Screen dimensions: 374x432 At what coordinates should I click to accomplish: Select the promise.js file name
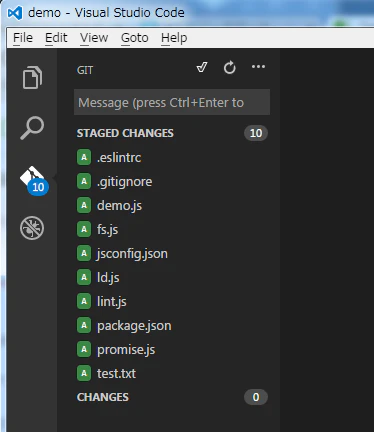(126, 350)
